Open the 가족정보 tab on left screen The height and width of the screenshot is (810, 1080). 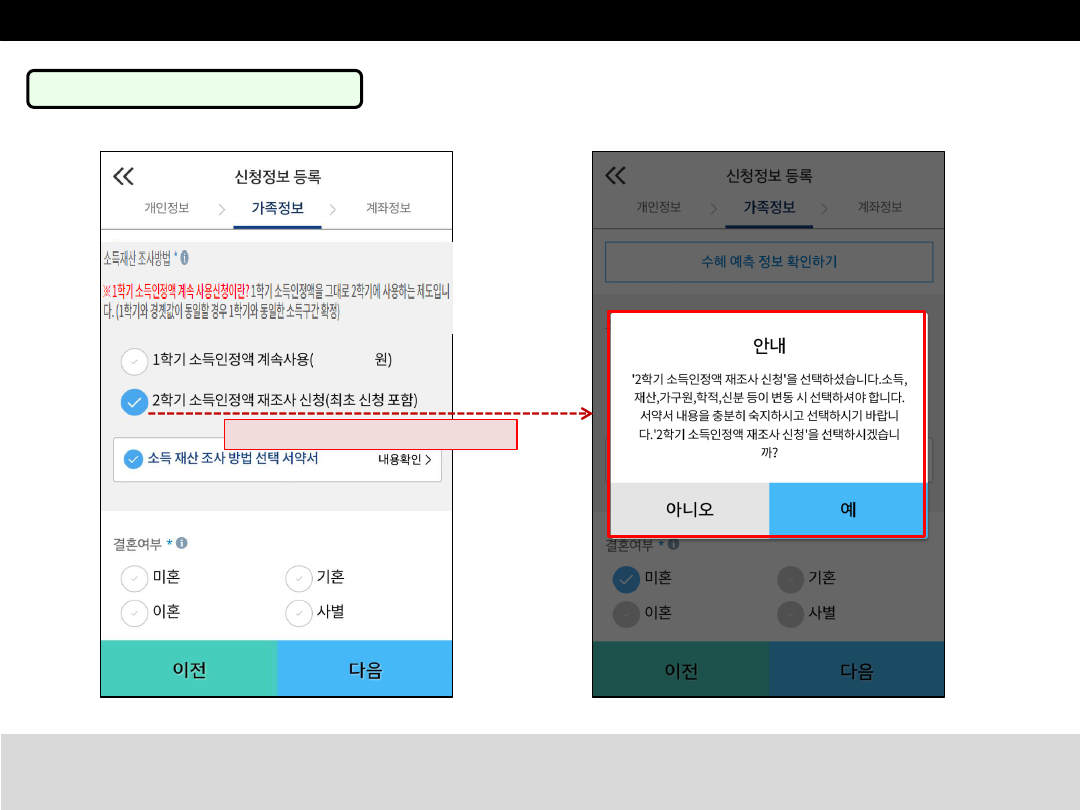pyautogui.click(x=277, y=208)
